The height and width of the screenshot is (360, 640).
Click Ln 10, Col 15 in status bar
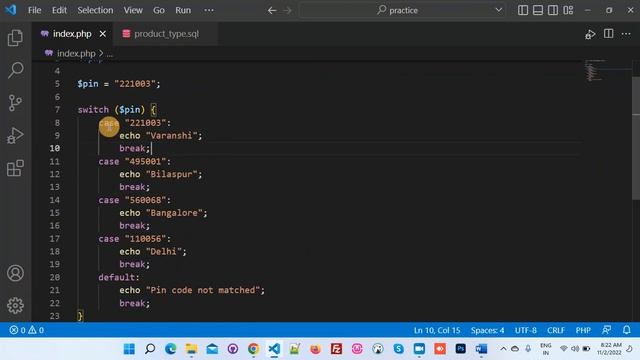point(437,330)
